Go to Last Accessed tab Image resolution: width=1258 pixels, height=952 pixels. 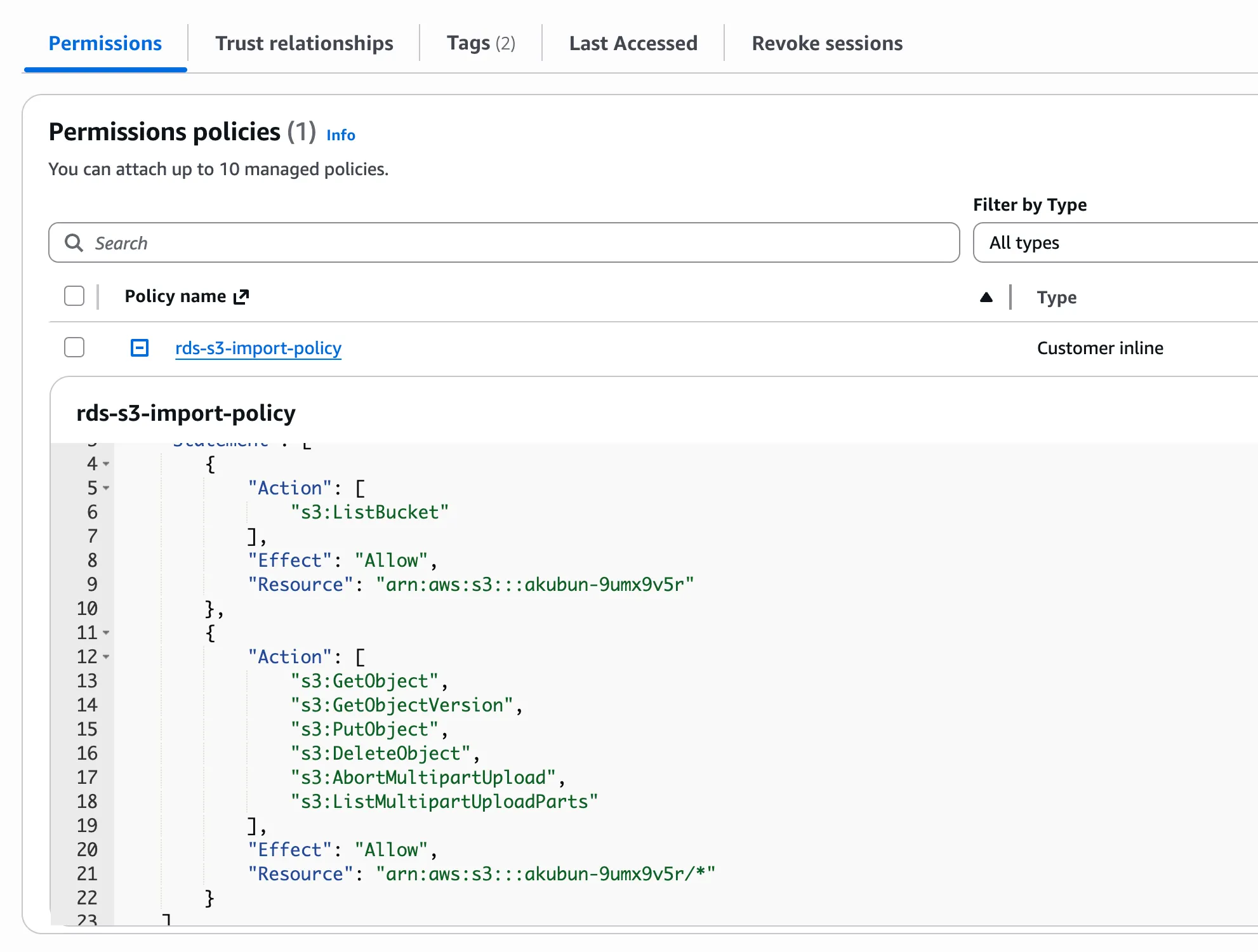tap(633, 43)
